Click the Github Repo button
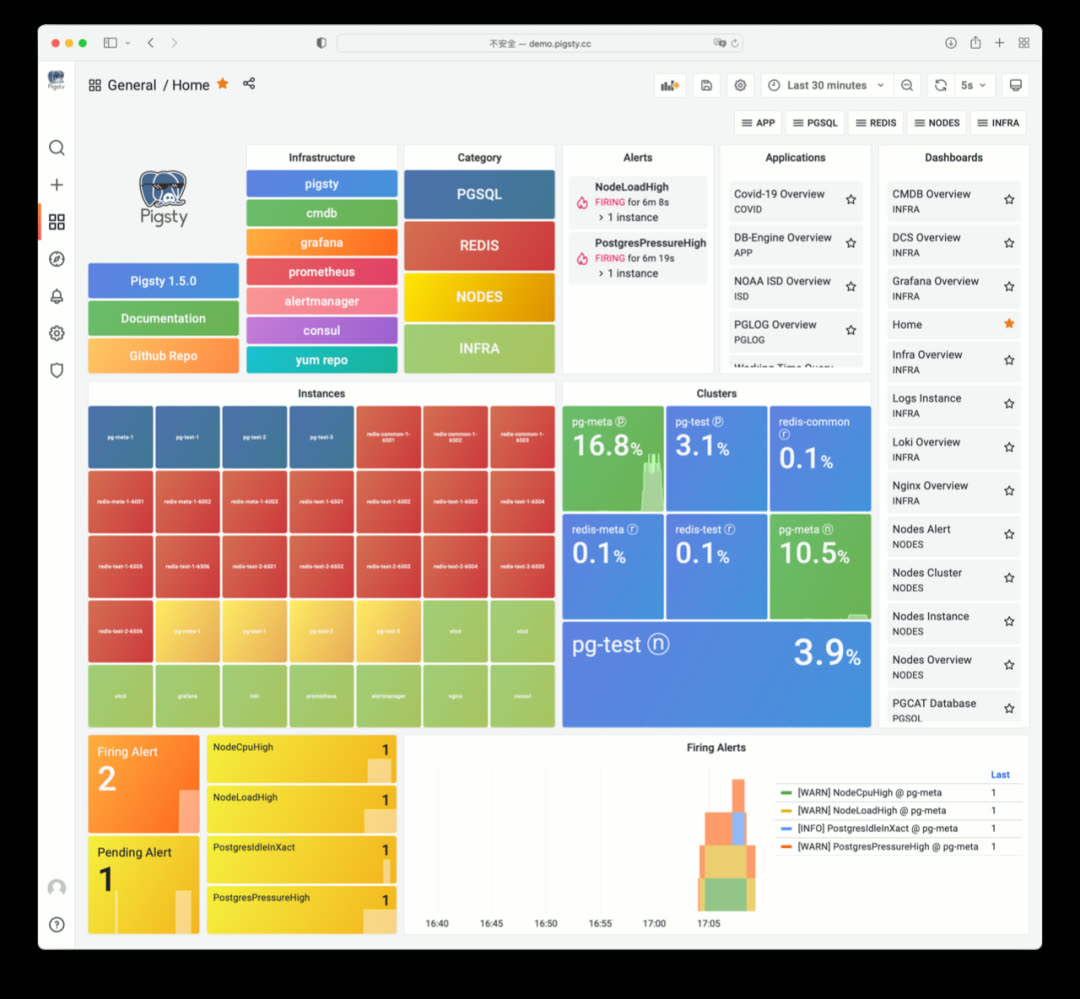Screen dimensions: 1080x999 (163, 356)
